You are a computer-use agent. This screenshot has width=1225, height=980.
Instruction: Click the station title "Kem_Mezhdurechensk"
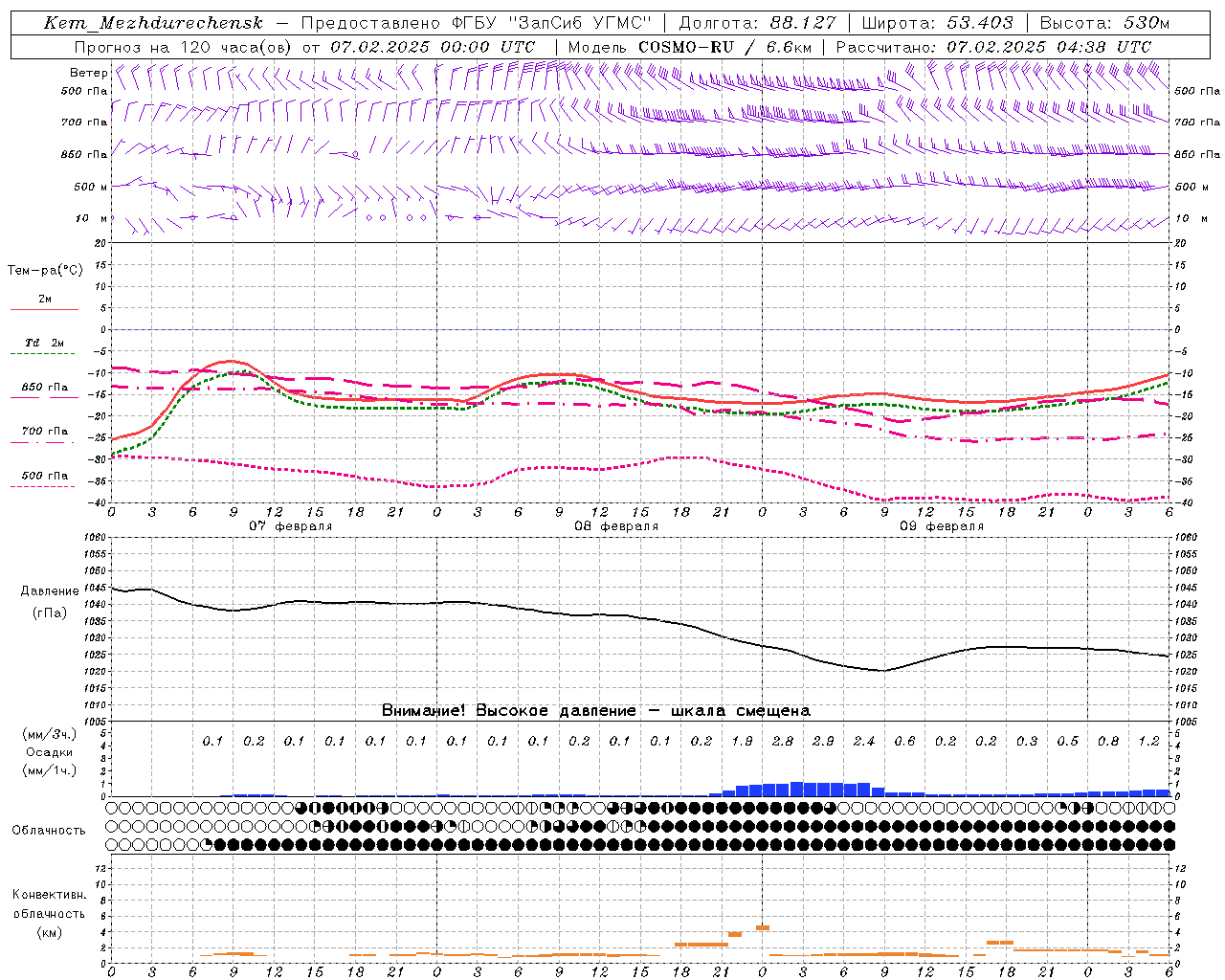pyautogui.click(x=152, y=23)
